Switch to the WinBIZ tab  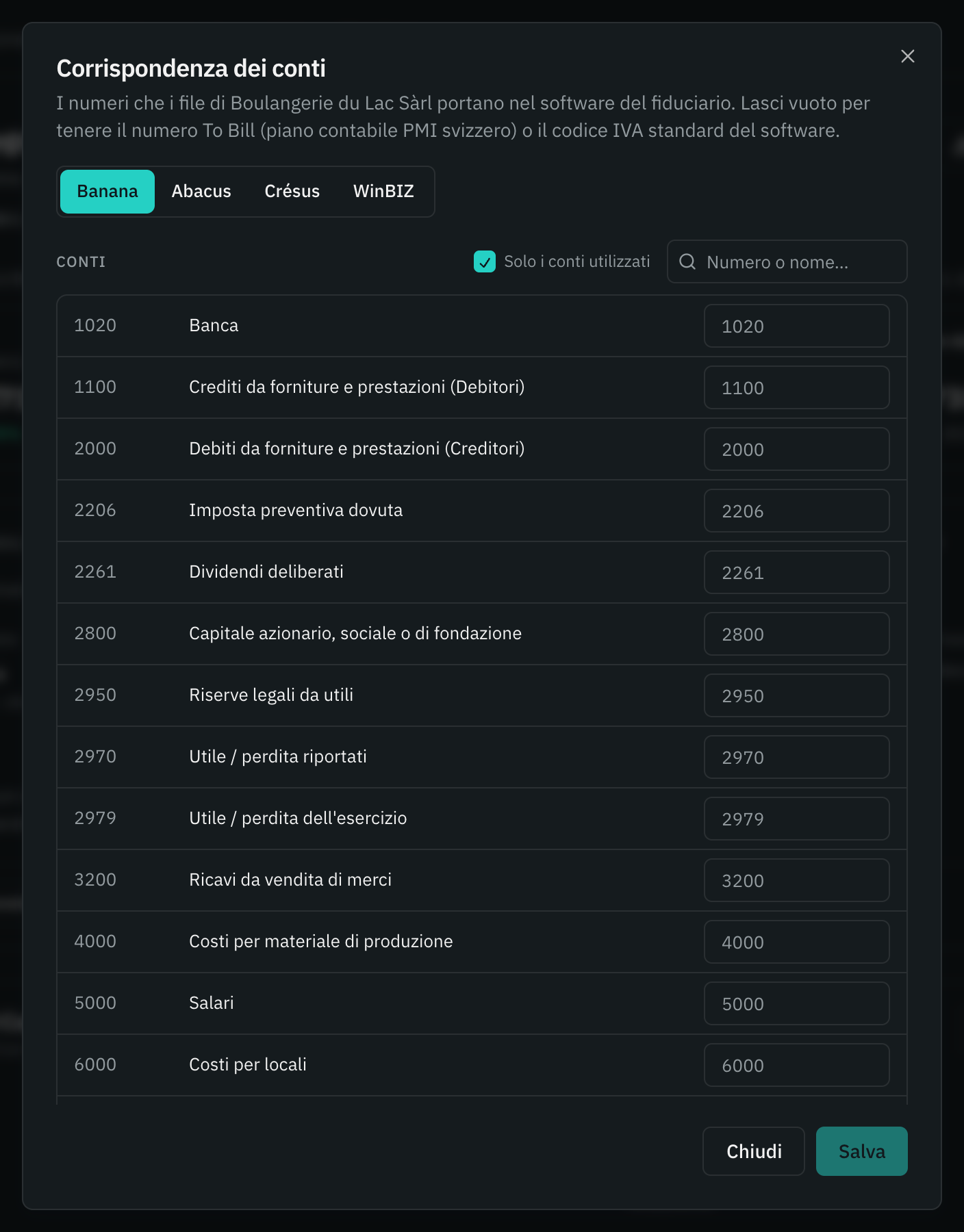(x=383, y=192)
